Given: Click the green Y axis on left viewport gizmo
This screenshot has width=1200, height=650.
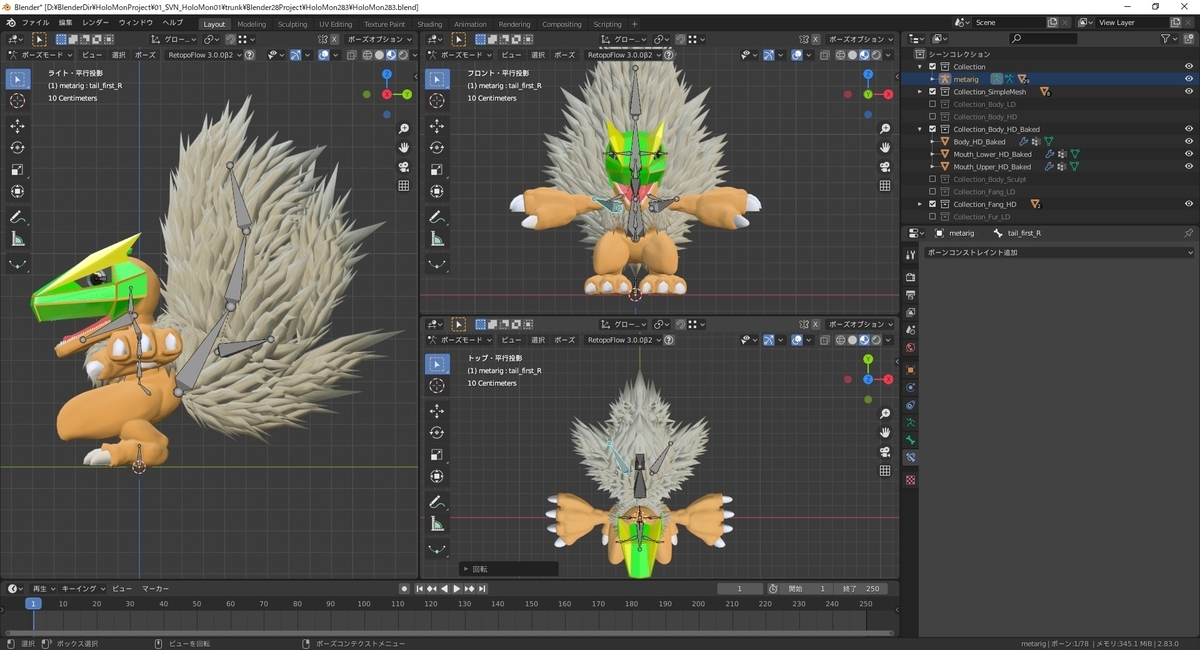Looking at the screenshot, I should (408, 94).
